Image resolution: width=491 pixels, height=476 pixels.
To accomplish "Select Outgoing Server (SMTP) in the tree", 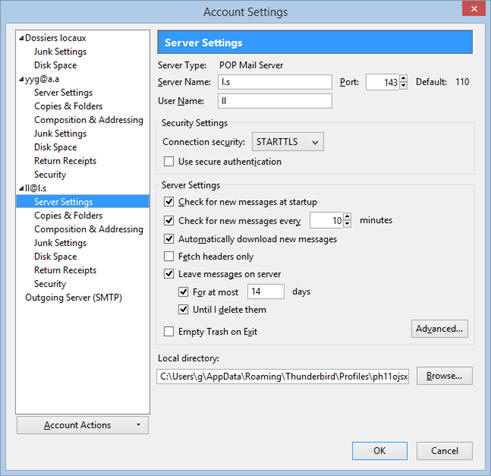I will click(74, 297).
